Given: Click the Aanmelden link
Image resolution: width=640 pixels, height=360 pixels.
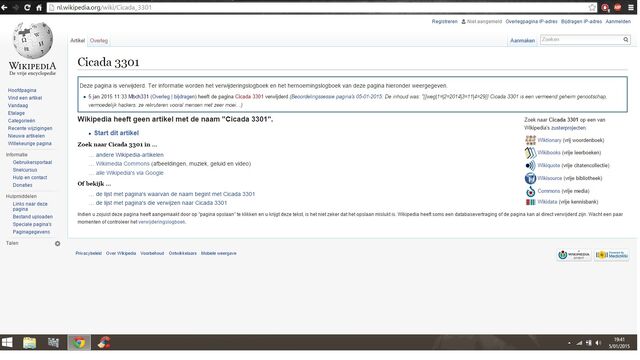Looking at the screenshot, I should [x=618, y=21].
